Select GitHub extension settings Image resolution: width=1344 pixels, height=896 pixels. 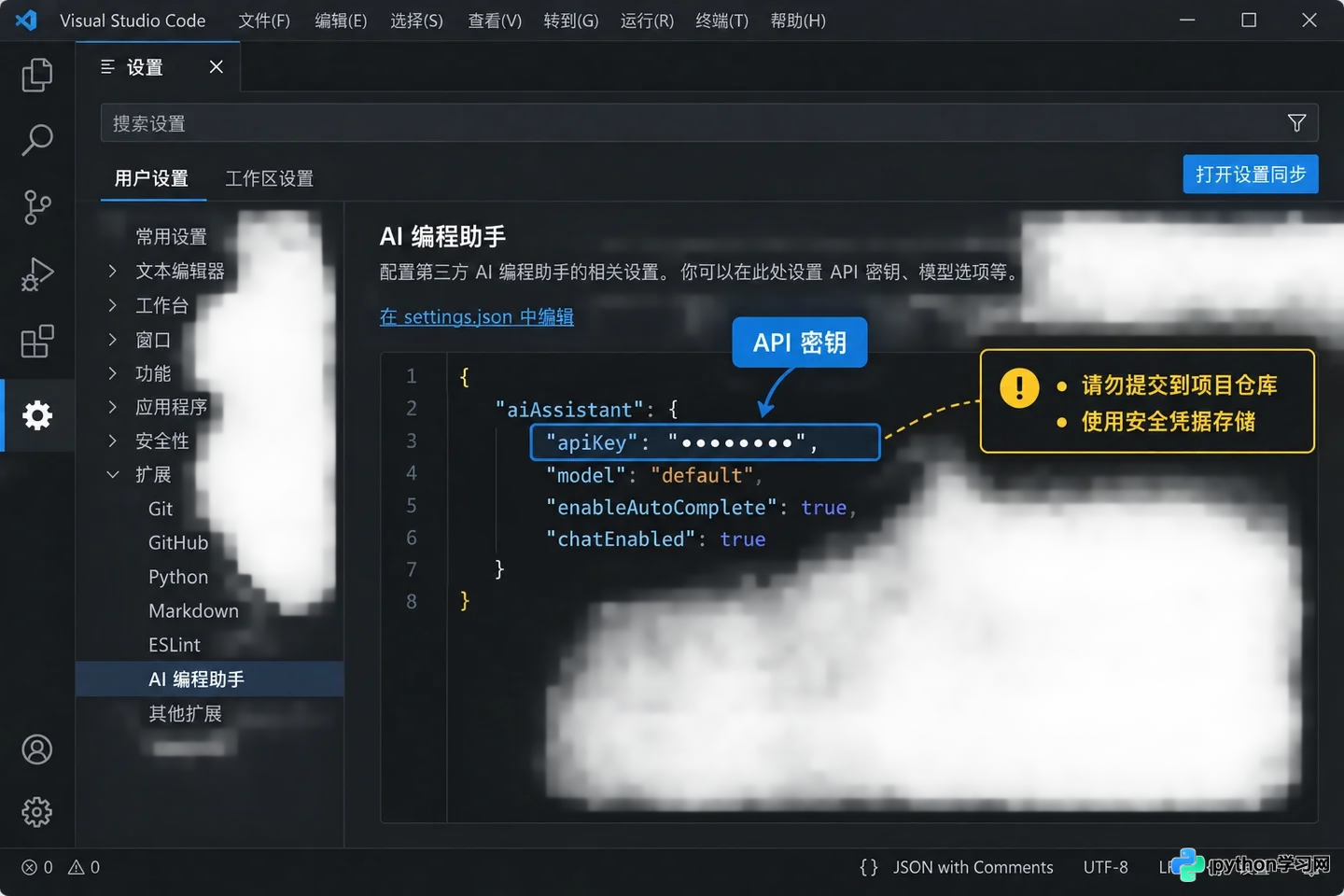click(178, 543)
